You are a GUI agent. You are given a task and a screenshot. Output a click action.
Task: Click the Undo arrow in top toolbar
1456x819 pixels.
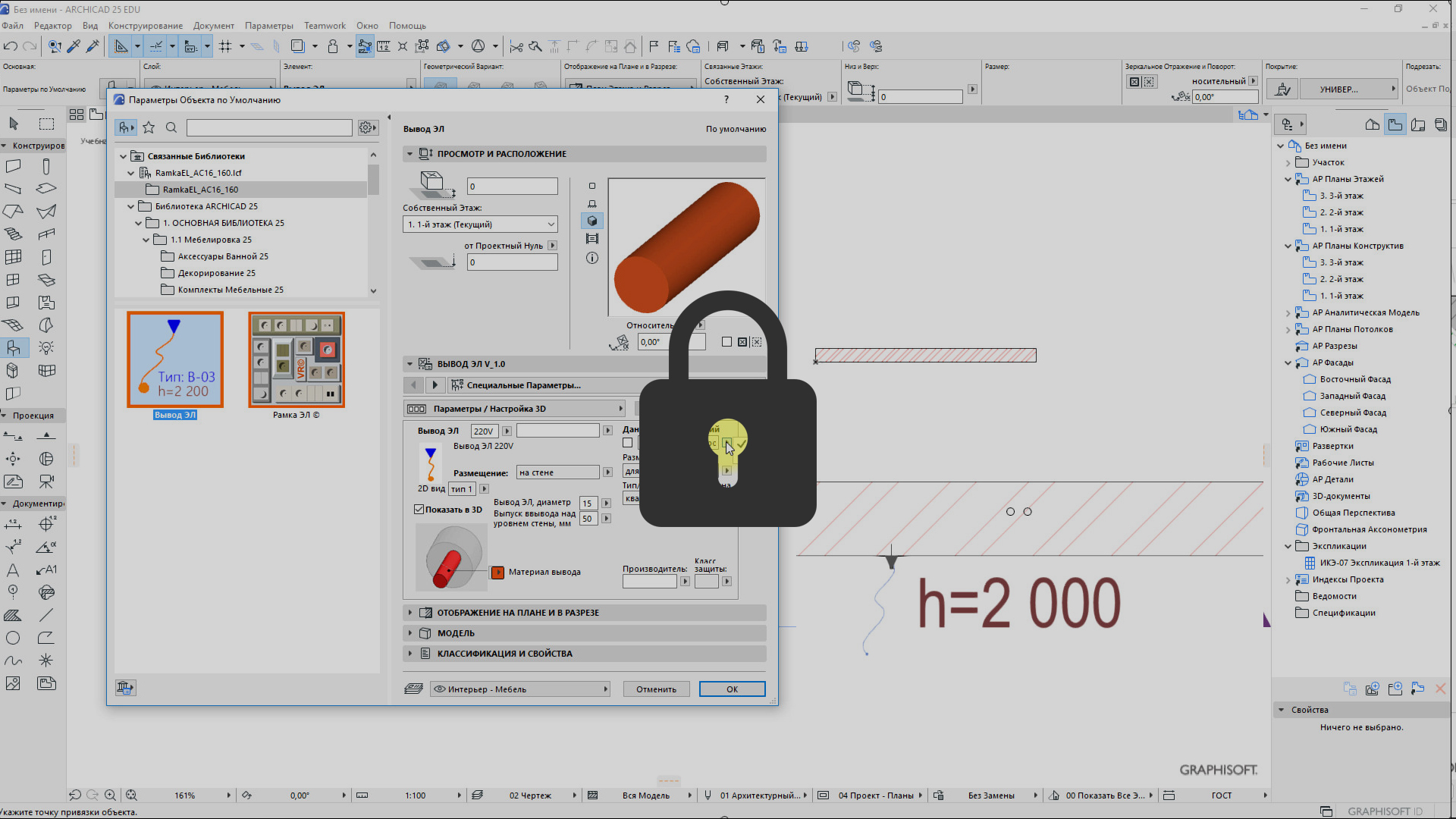coord(11,46)
